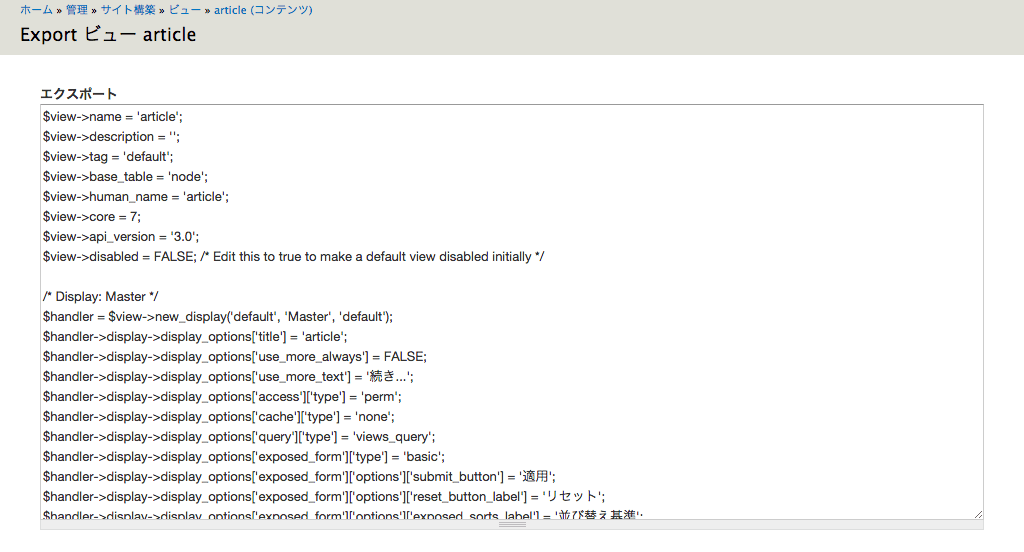This screenshot has height=552, width=1024.
Task: Go to the 管理 breadcrumb link
Action: (x=76, y=10)
